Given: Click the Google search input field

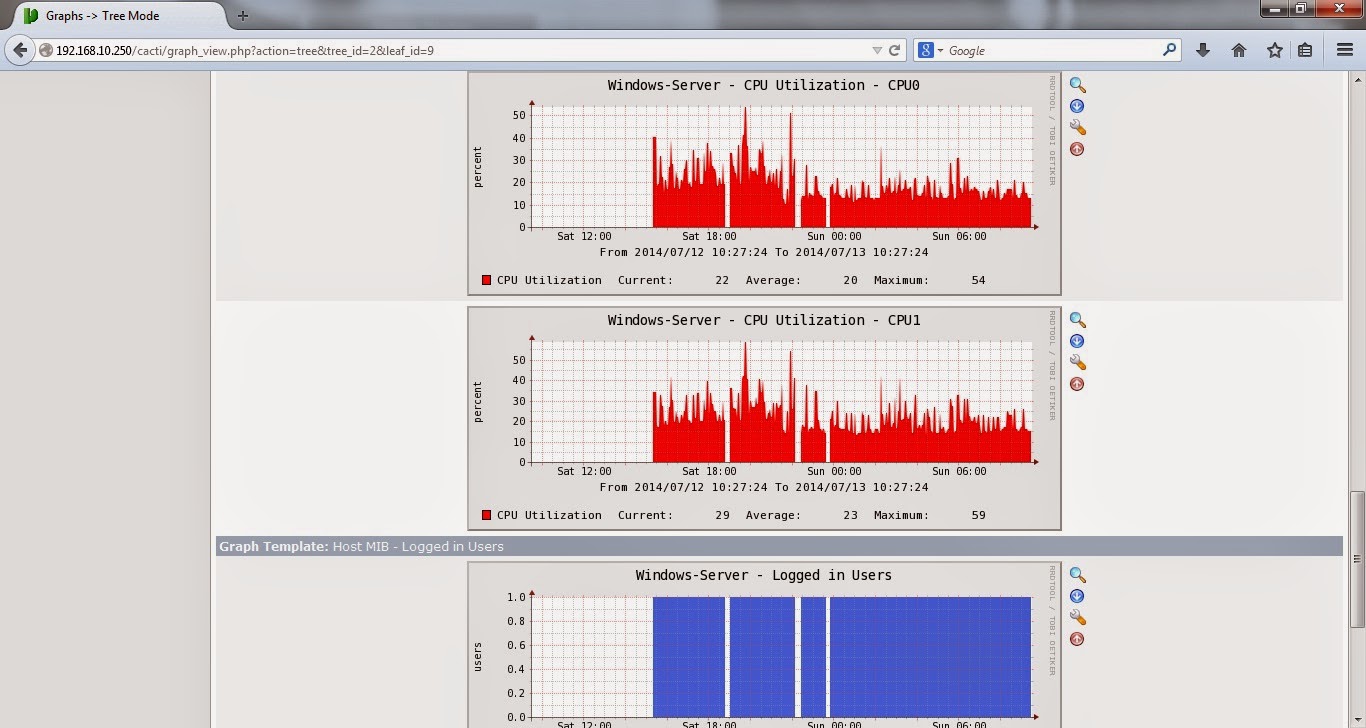Looking at the screenshot, I should pos(1052,50).
